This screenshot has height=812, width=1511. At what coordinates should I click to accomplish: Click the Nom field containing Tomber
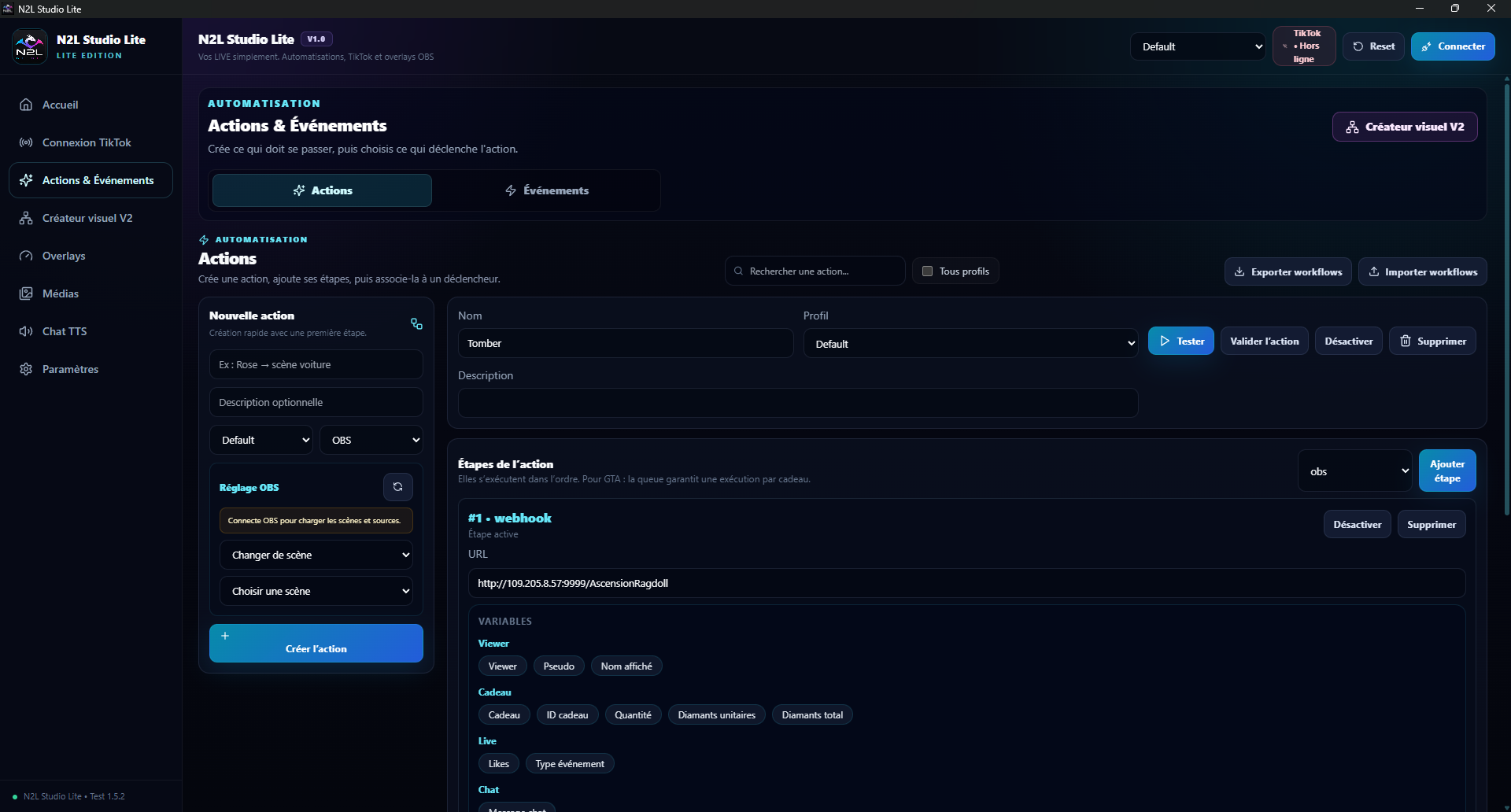click(626, 344)
